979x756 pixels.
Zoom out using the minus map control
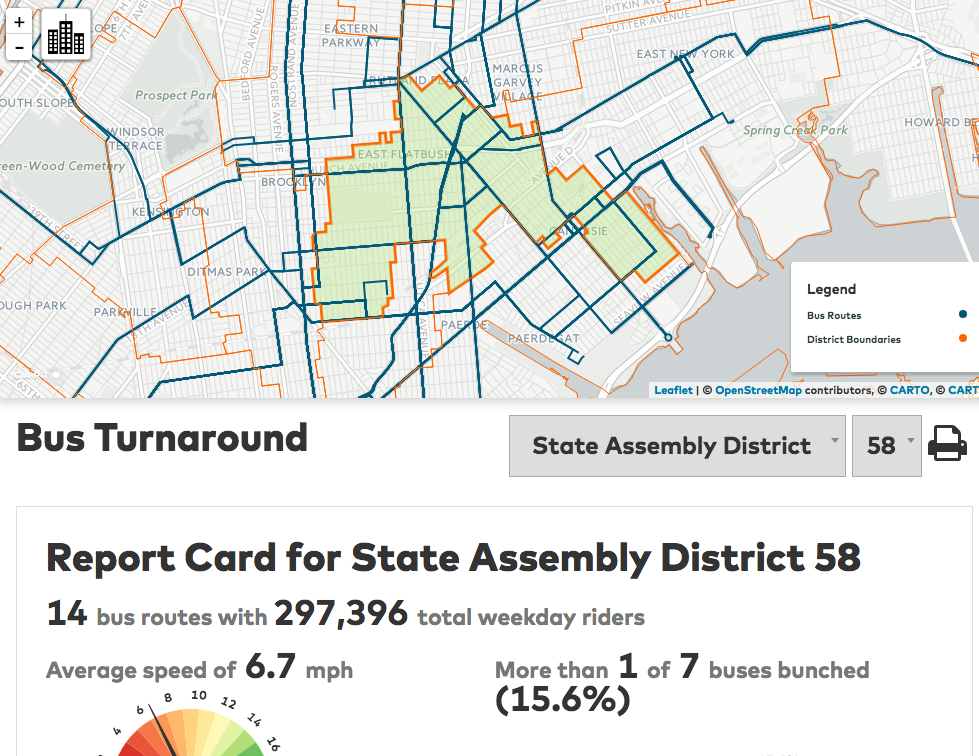click(19, 47)
